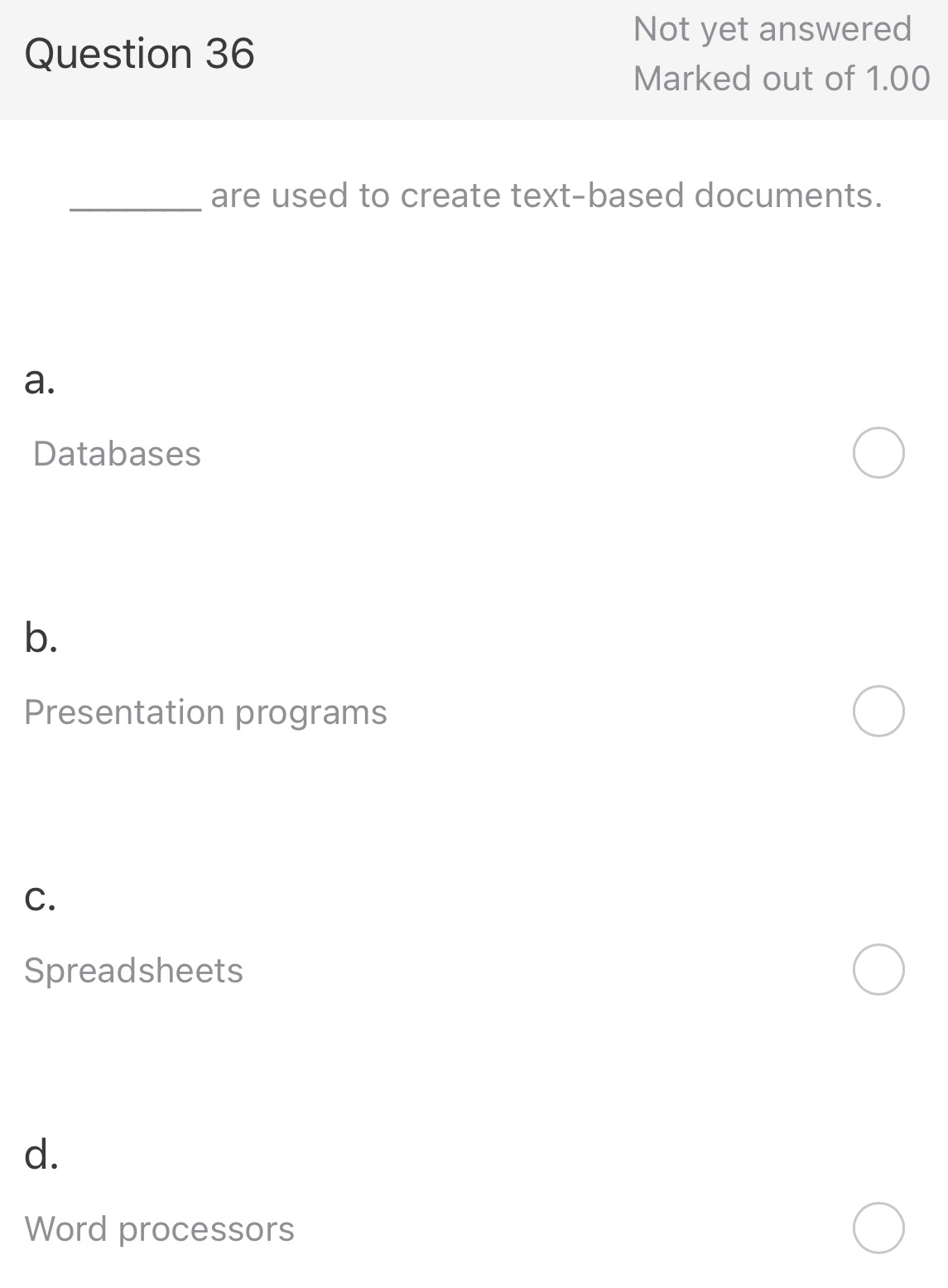Viewport: 948px width, 1288px height.
Task: Pick the Spreadsheets radio button
Action: [x=878, y=970]
